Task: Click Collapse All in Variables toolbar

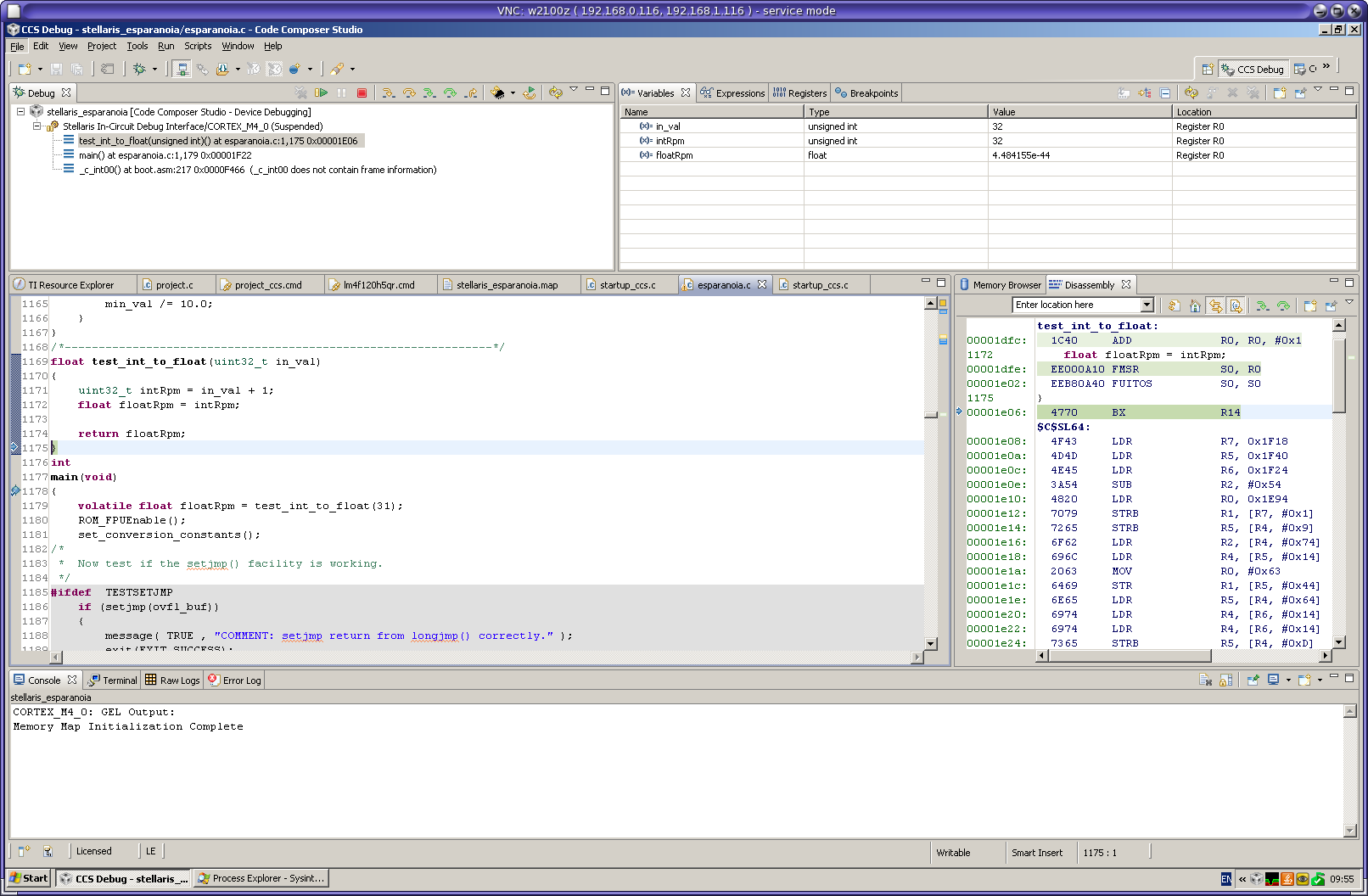Action: (x=1165, y=92)
